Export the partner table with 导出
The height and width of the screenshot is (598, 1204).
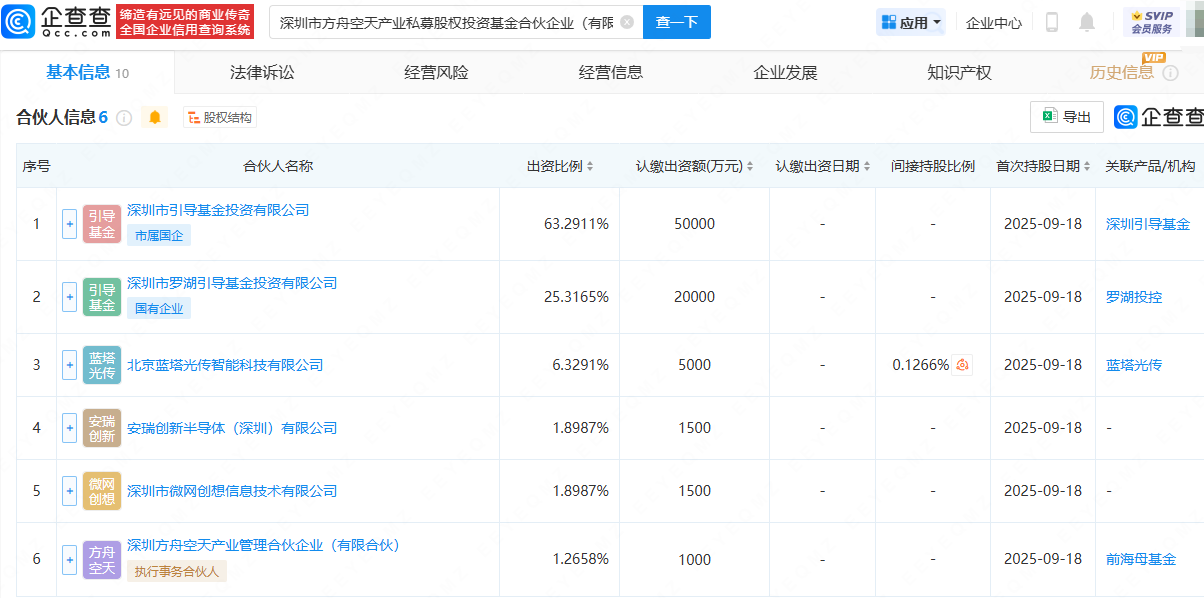tap(1067, 117)
